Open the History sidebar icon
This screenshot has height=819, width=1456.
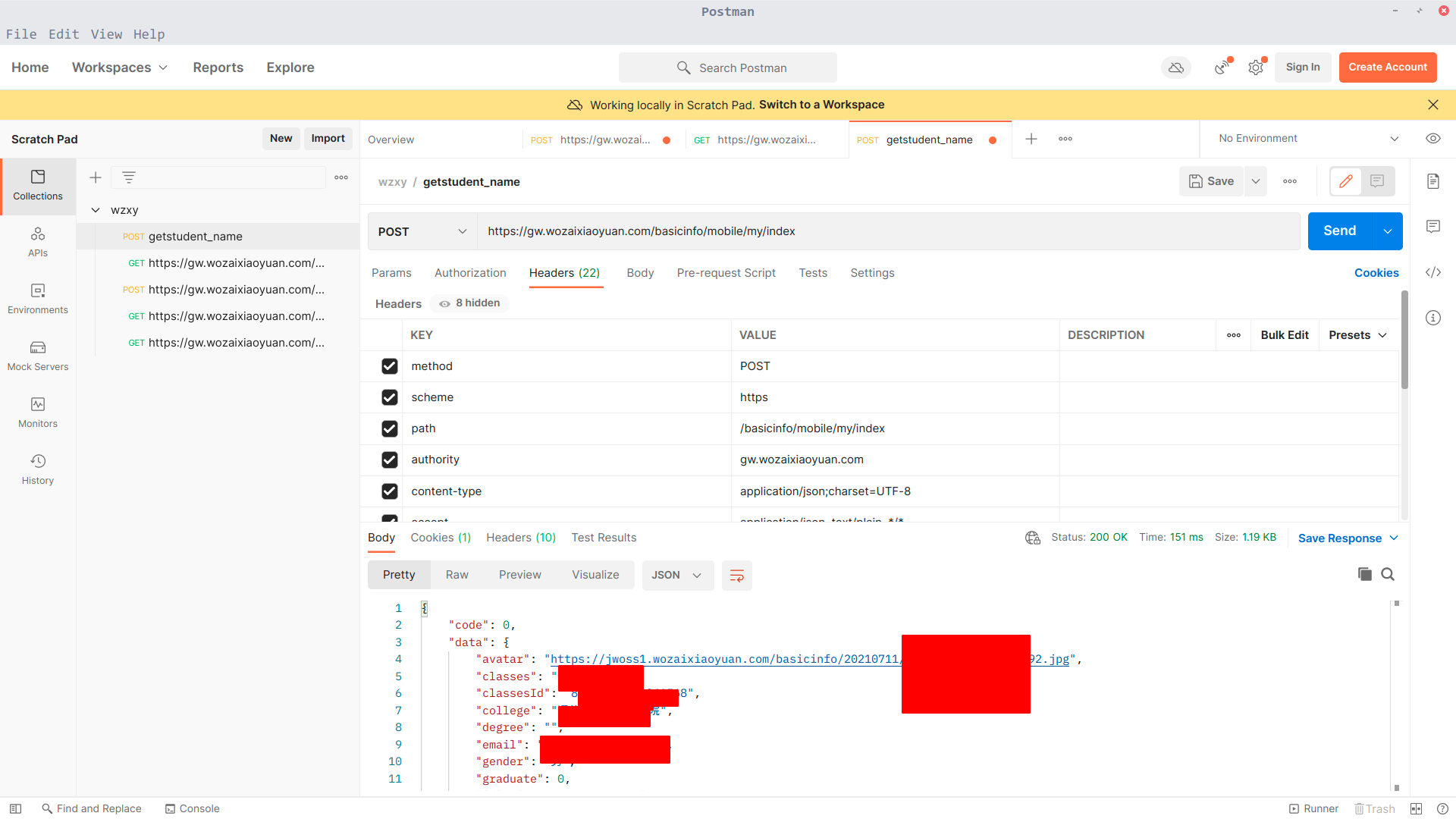tap(38, 469)
